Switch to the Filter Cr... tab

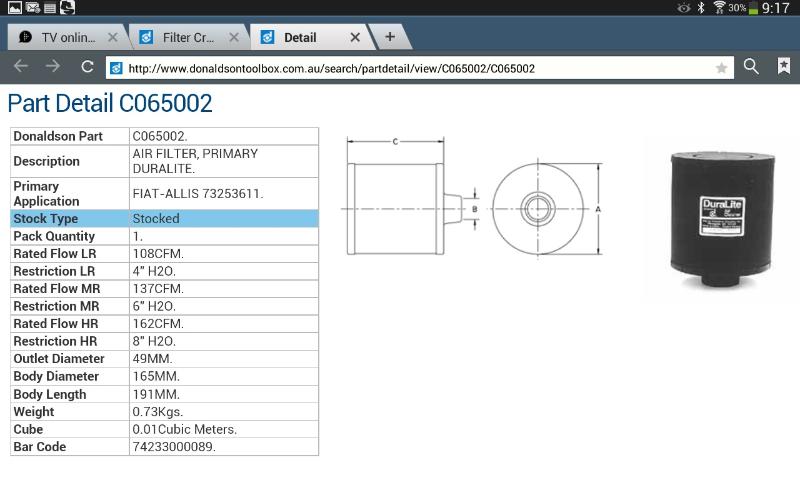188,37
